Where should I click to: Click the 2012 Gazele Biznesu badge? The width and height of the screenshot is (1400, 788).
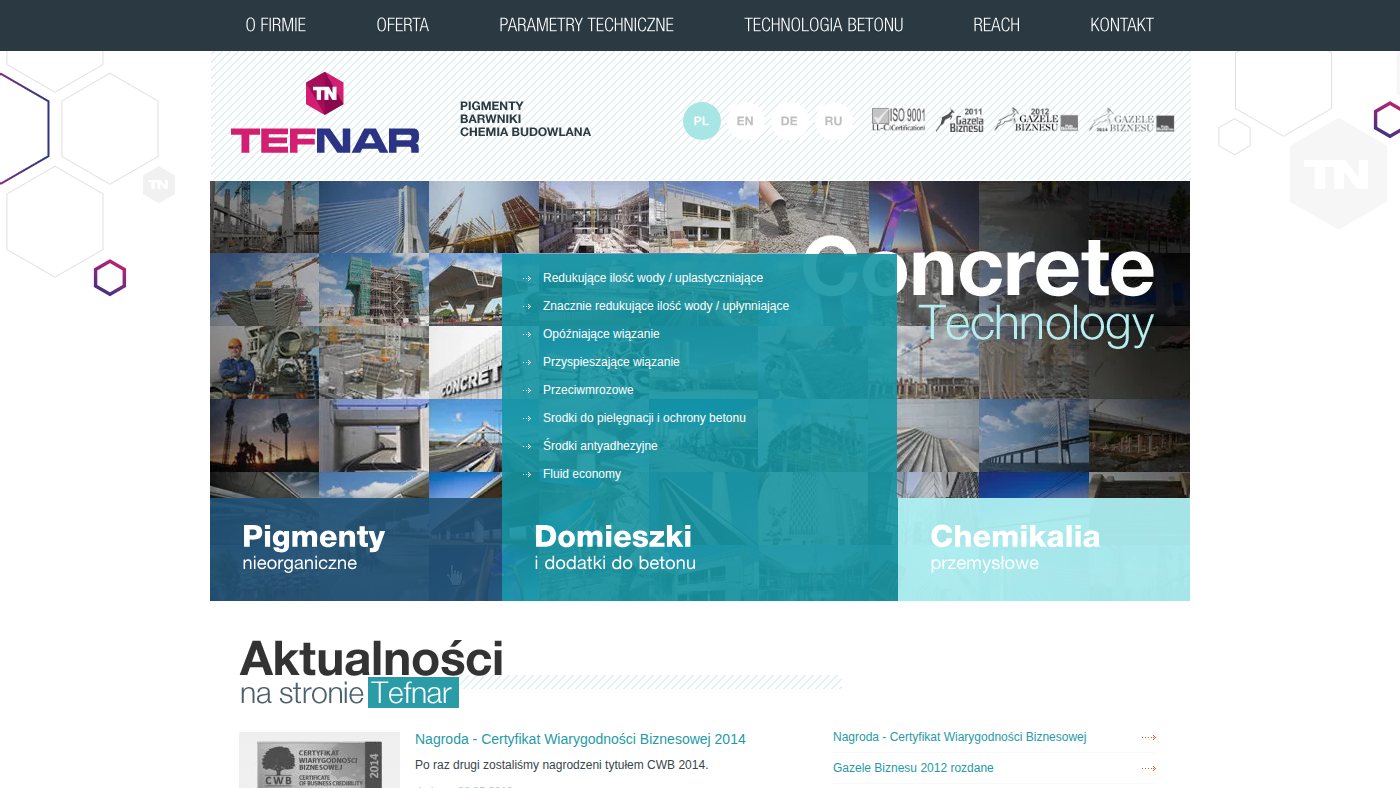click(x=1036, y=120)
